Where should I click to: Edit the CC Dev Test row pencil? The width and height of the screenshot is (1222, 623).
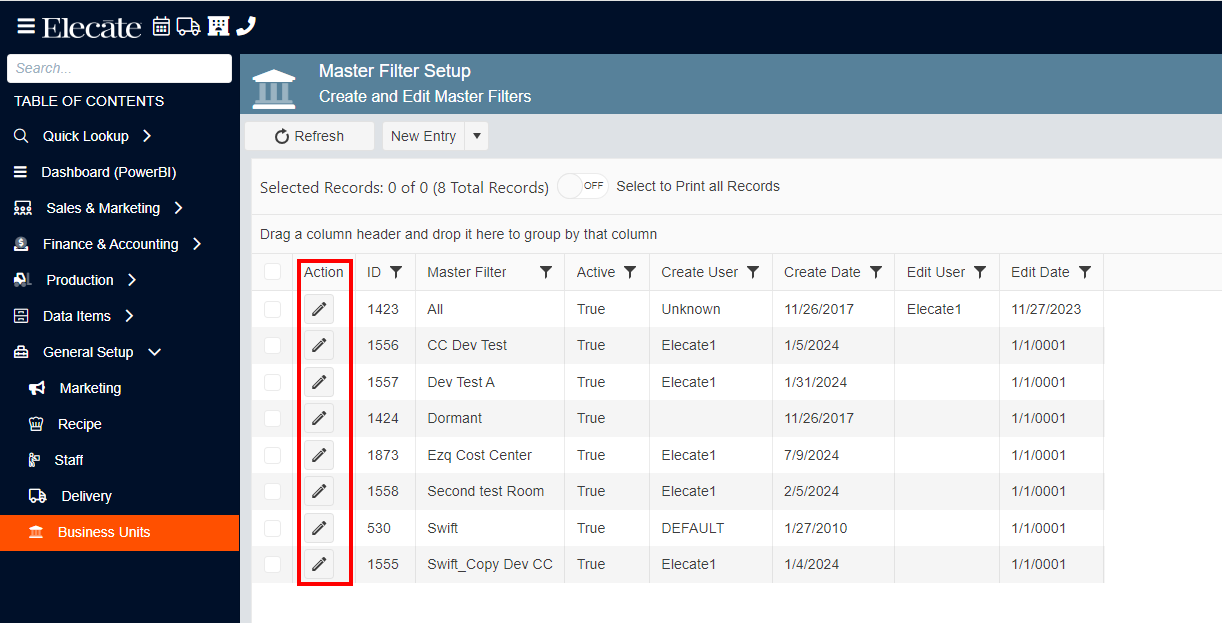tap(319, 345)
